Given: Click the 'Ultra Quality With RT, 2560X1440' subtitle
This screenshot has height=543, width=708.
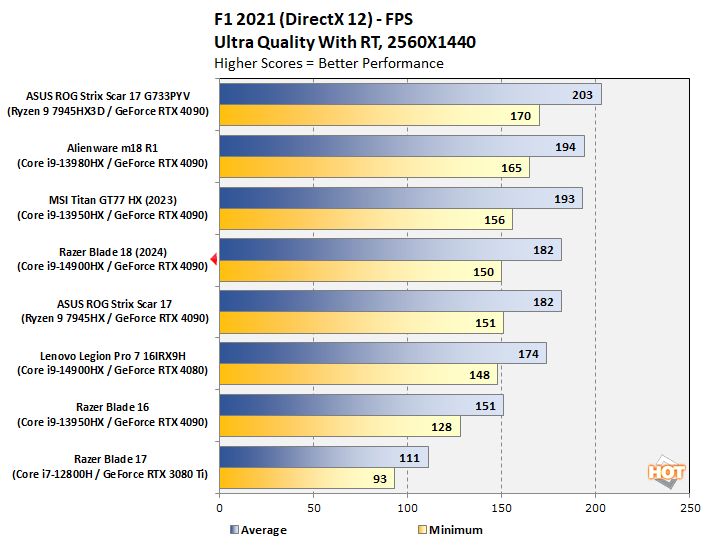Looking at the screenshot, I should pyautogui.click(x=345, y=42).
